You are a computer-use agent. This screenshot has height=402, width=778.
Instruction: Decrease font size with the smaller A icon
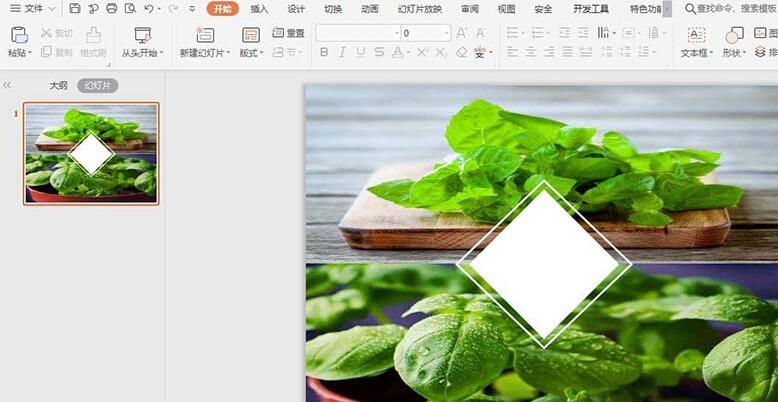[480, 33]
